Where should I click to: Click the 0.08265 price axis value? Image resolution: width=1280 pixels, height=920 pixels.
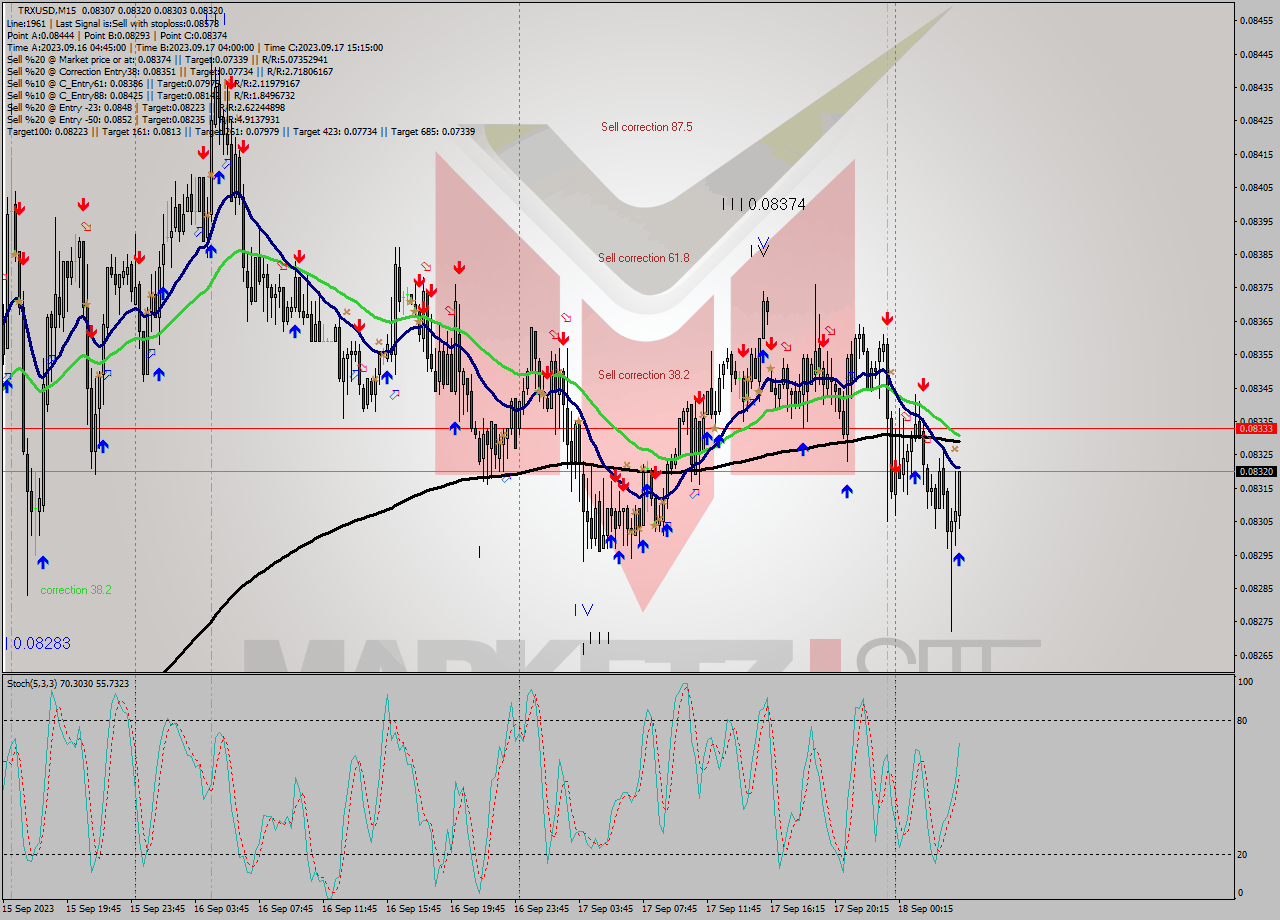pos(1256,655)
